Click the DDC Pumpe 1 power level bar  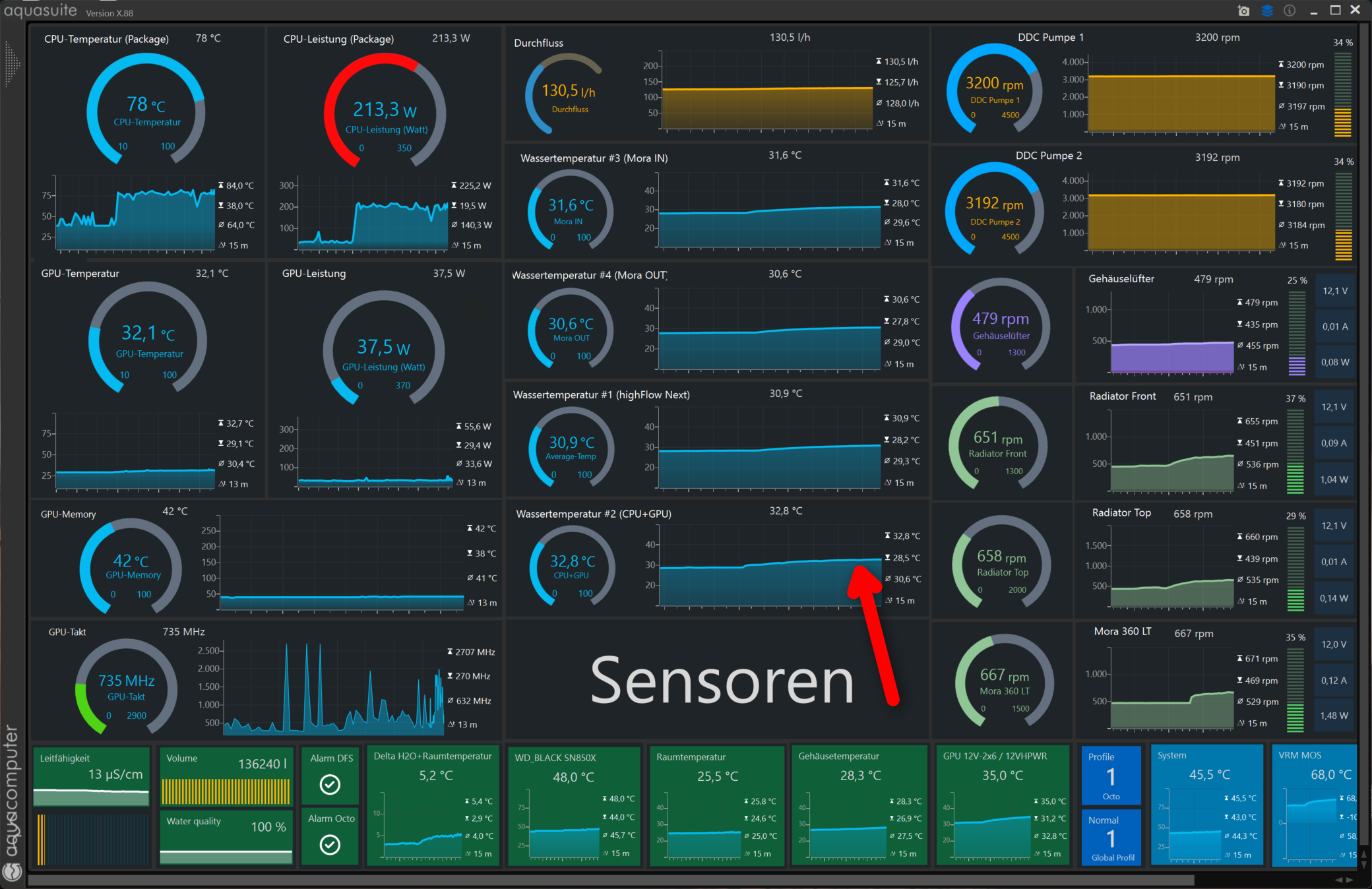tap(1342, 94)
